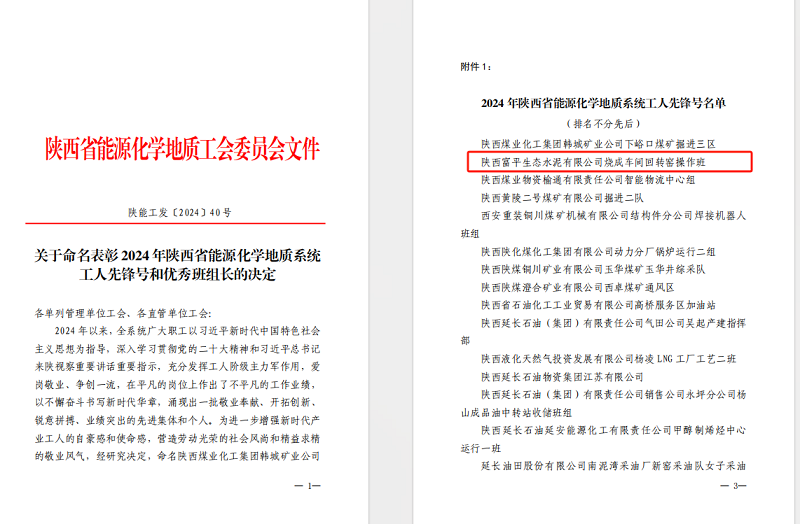Click entry 陕西陕煤铜川矿业有限公司玉华煤矿玉华井综采队

(x=593, y=269)
